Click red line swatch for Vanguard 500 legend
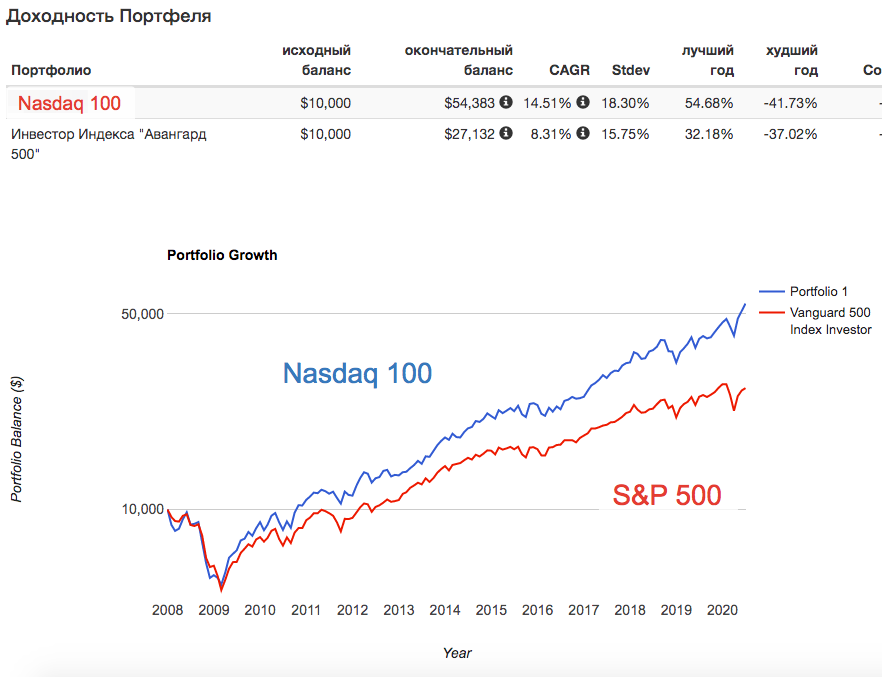 (x=771, y=313)
